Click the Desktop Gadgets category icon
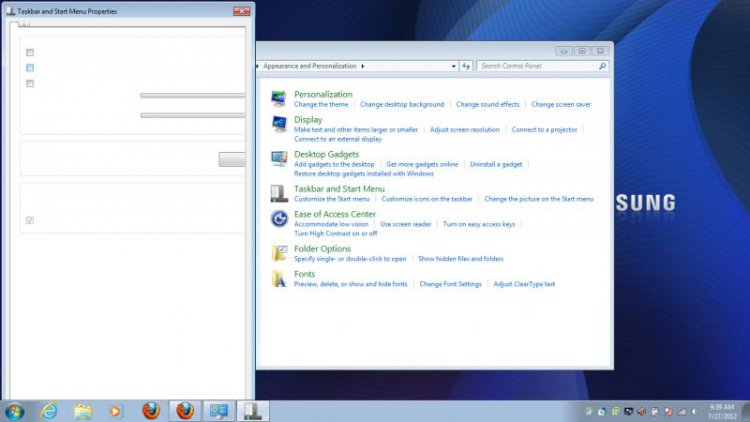This screenshot has width=750, height=422. (x=278, y=158)
